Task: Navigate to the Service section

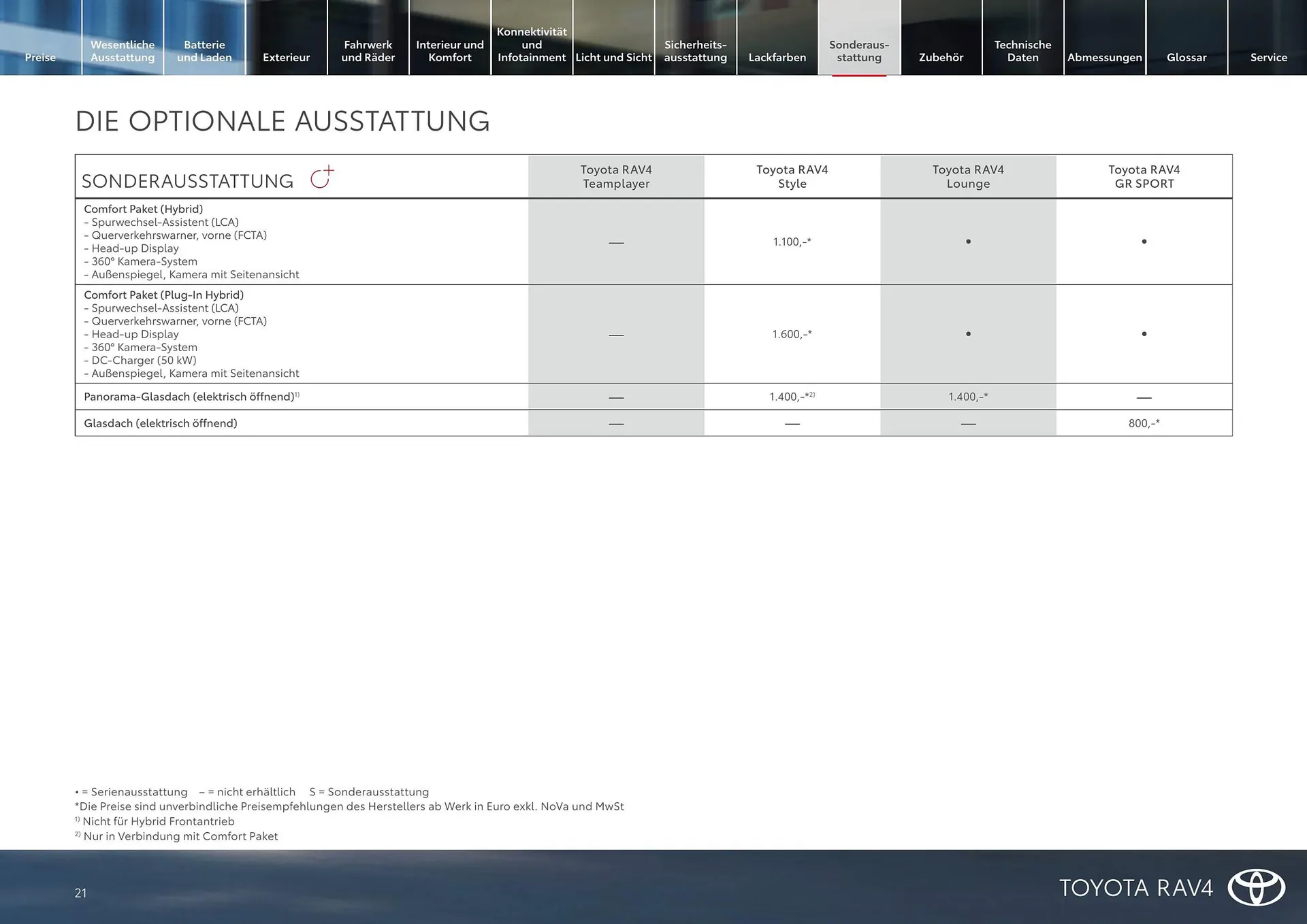Action: 1268,57
